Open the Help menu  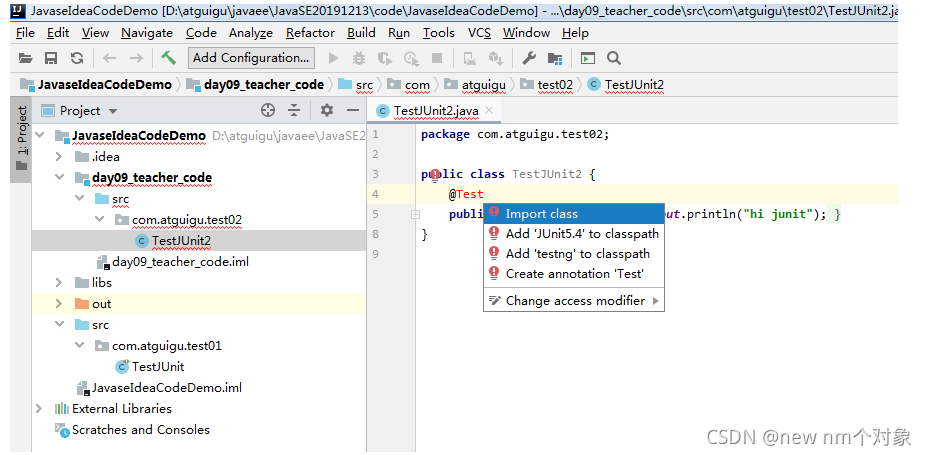tap(575, 33)
